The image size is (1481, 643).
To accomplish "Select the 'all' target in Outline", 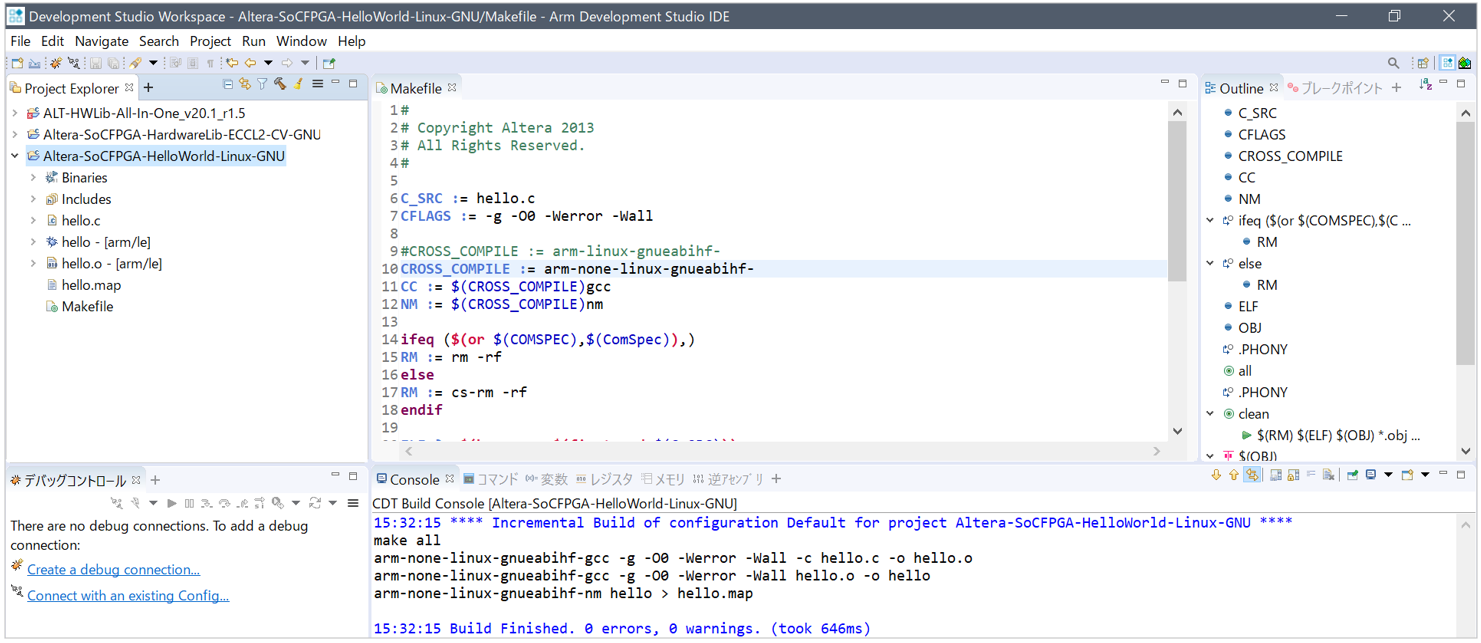I will click(1245, 371).
